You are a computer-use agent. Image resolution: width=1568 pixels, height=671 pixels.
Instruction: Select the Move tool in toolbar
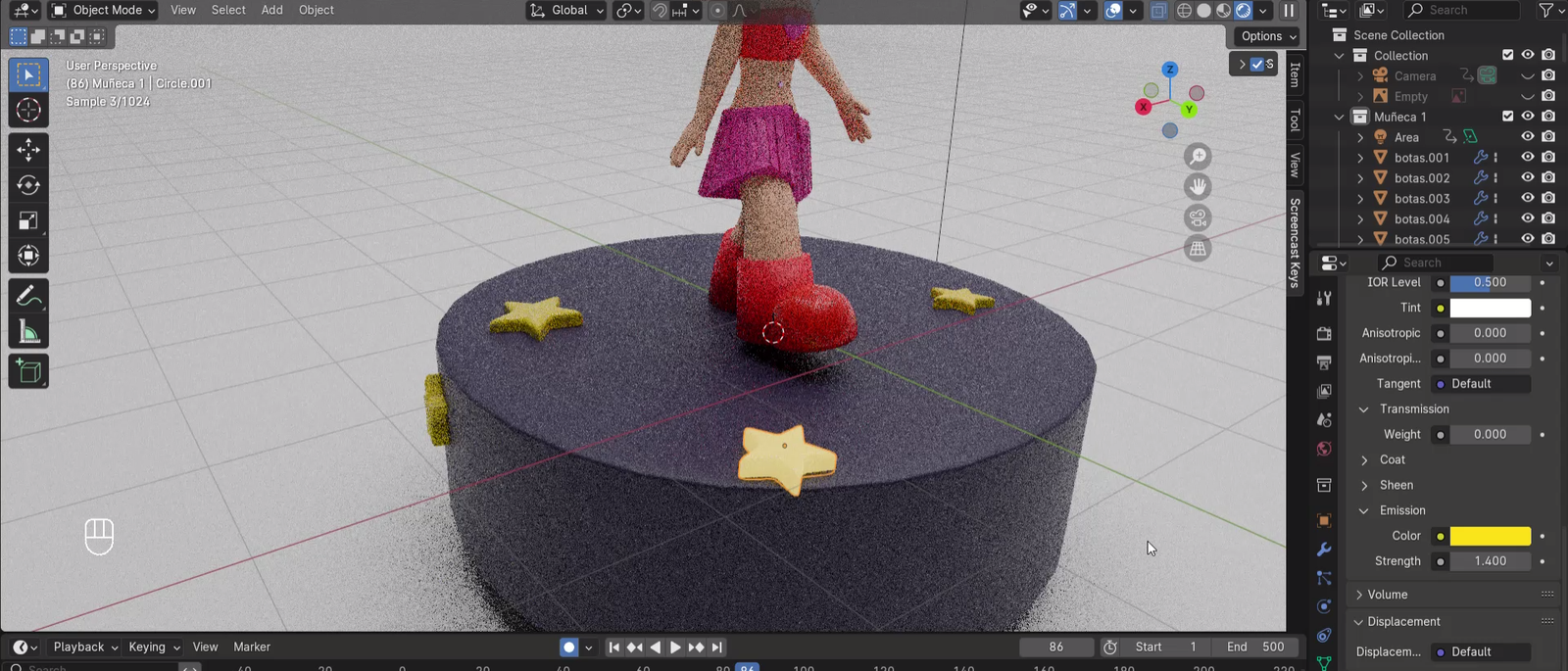pyautogui.click(x=28, y=149)
